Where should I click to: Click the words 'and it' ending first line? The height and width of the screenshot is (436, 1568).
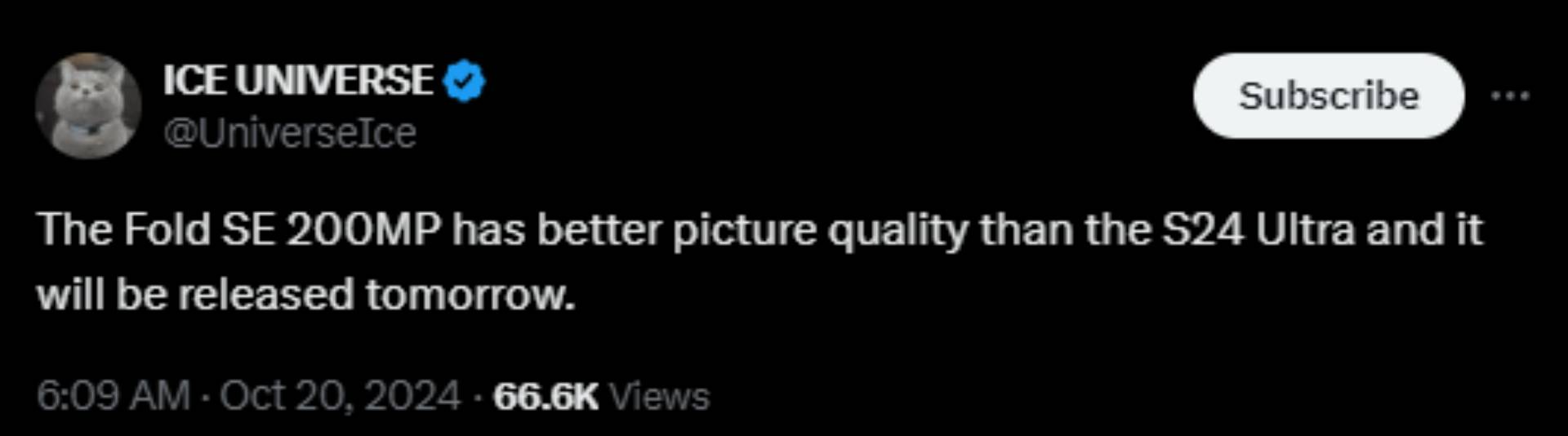[1425, 229]
